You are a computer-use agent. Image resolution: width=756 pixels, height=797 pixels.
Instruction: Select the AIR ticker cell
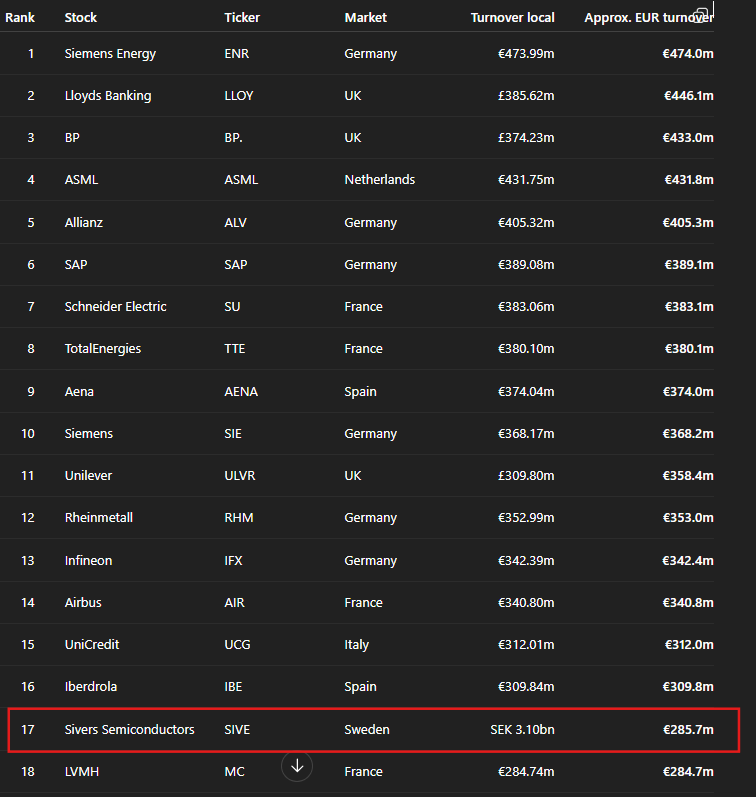coord(234,603)
